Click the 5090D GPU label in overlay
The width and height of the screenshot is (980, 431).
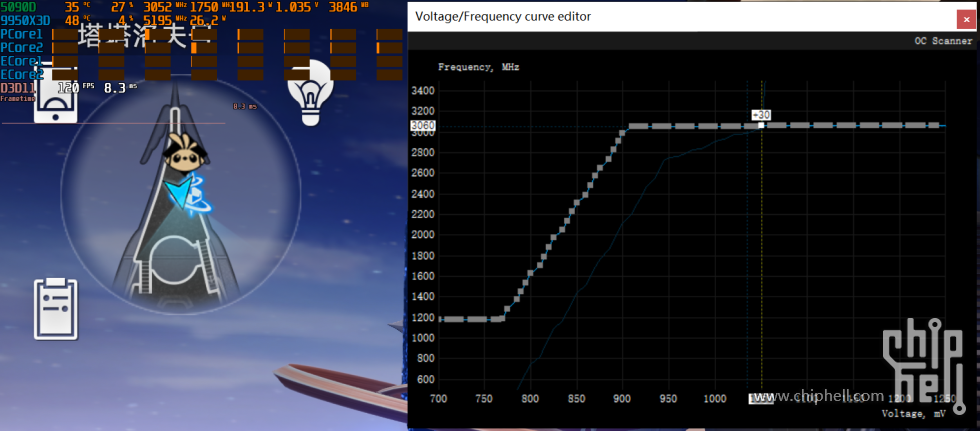click(18, 7)
